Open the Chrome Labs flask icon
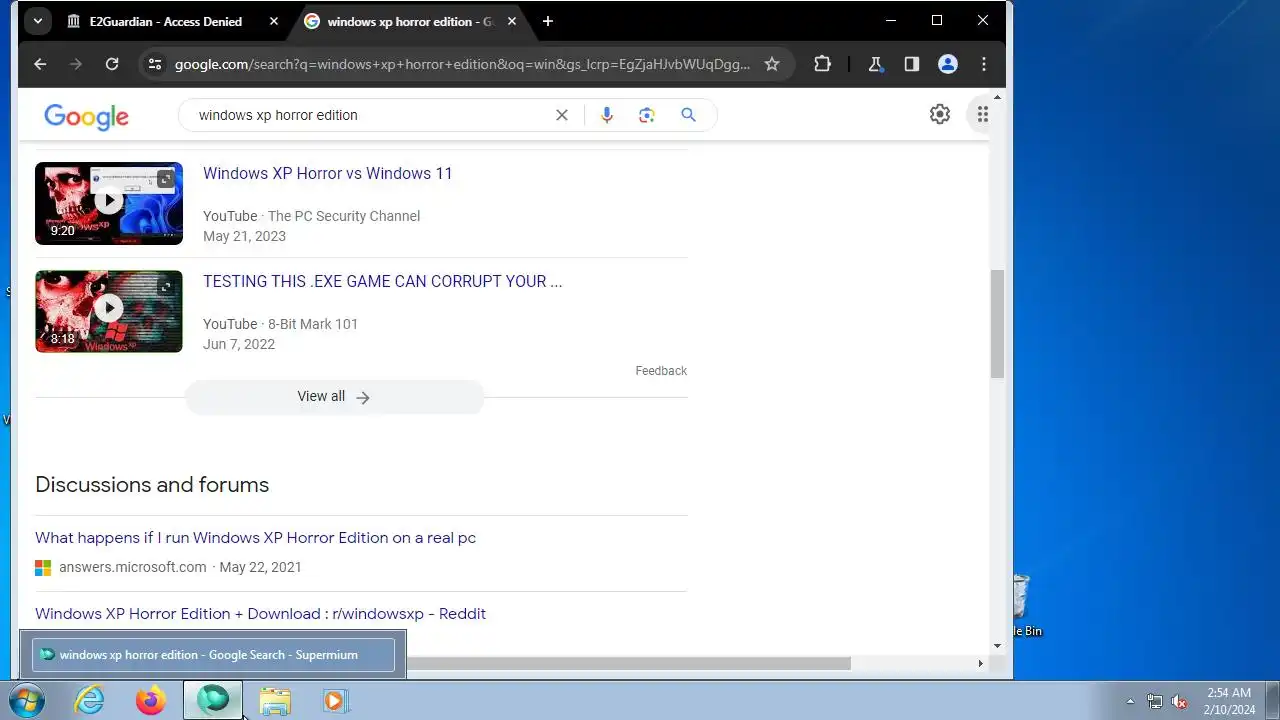This screenshot has height=720, width=1280. pyautogui.click(x=876, y=64)
